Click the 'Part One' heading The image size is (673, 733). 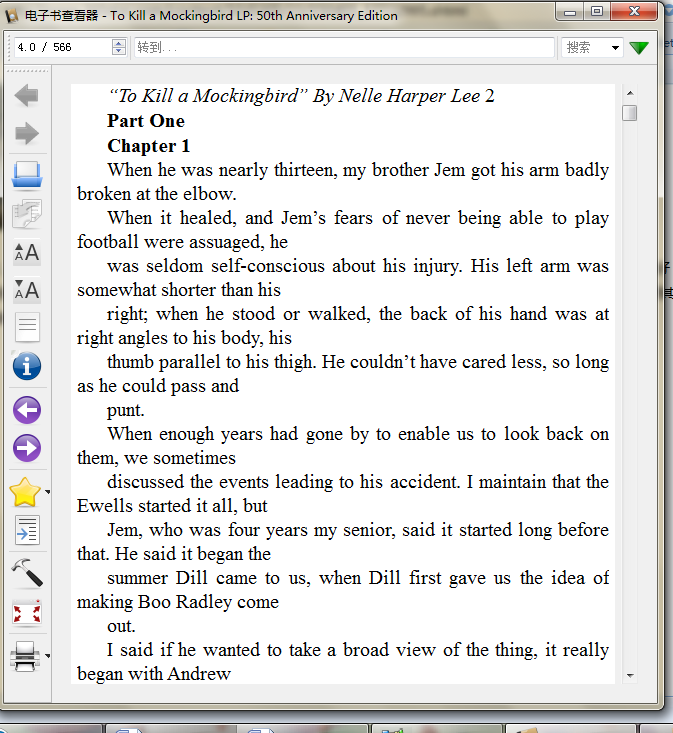[x=146, y=121]
